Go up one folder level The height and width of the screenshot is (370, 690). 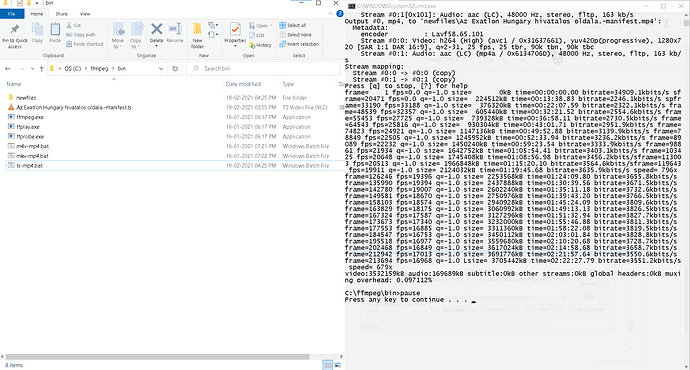point(41,69)
